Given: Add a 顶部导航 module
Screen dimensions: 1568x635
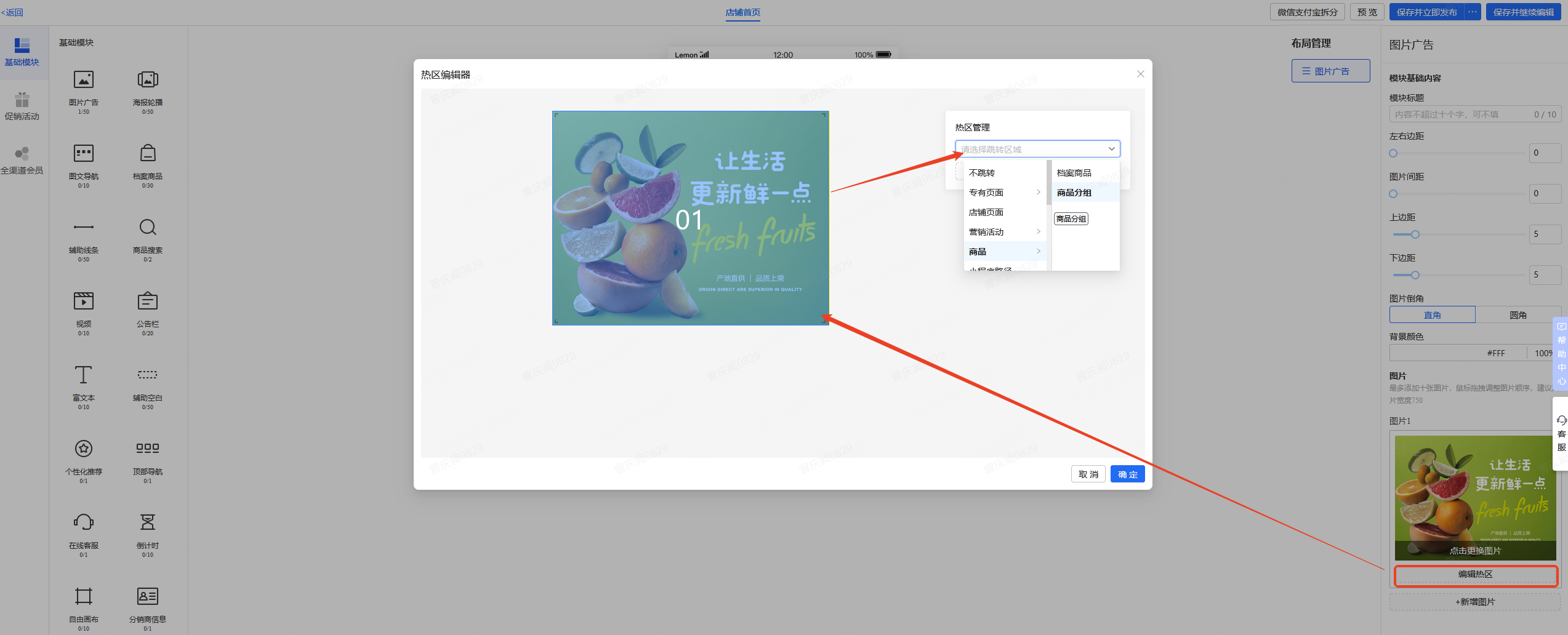Looking at the screenshot, I should [148, 460].
